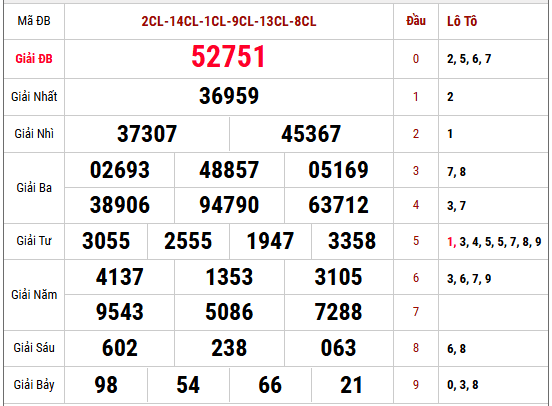Image resolution: width=552 pixels, height=406 pixels.
Task: Select the Giải Ba number 02693
Action: pyautogui.click(x=120, y=170)
